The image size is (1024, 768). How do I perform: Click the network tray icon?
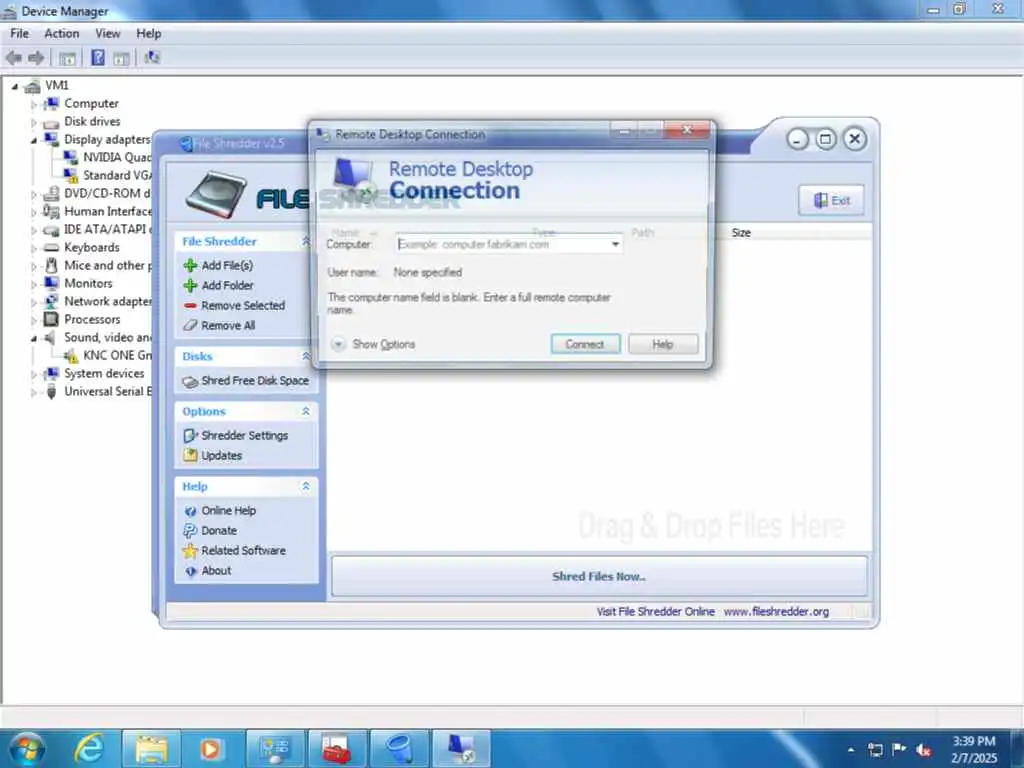(875, 750)
